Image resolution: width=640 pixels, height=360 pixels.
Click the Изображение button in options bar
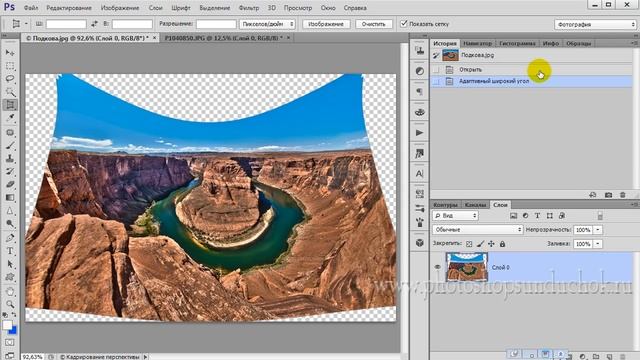(x=325, y=24)
